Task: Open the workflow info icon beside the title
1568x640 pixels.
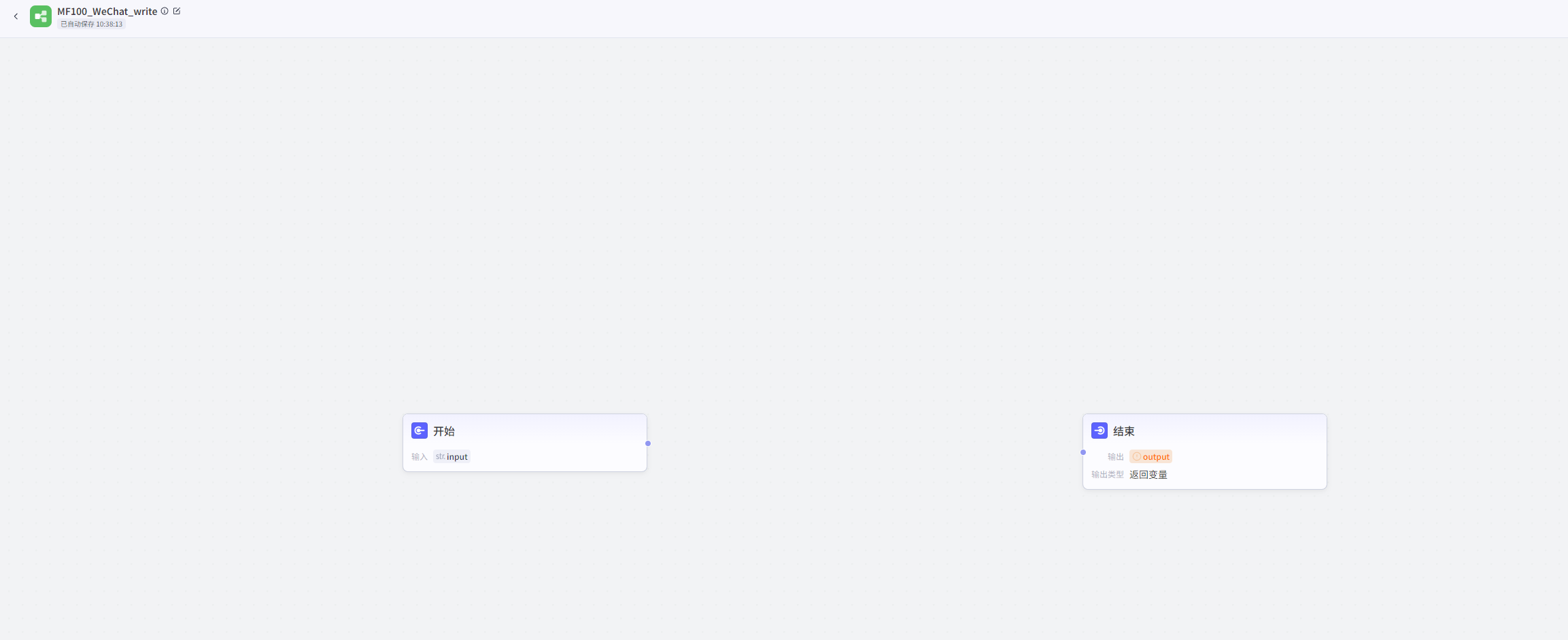Action: [165, 11]
